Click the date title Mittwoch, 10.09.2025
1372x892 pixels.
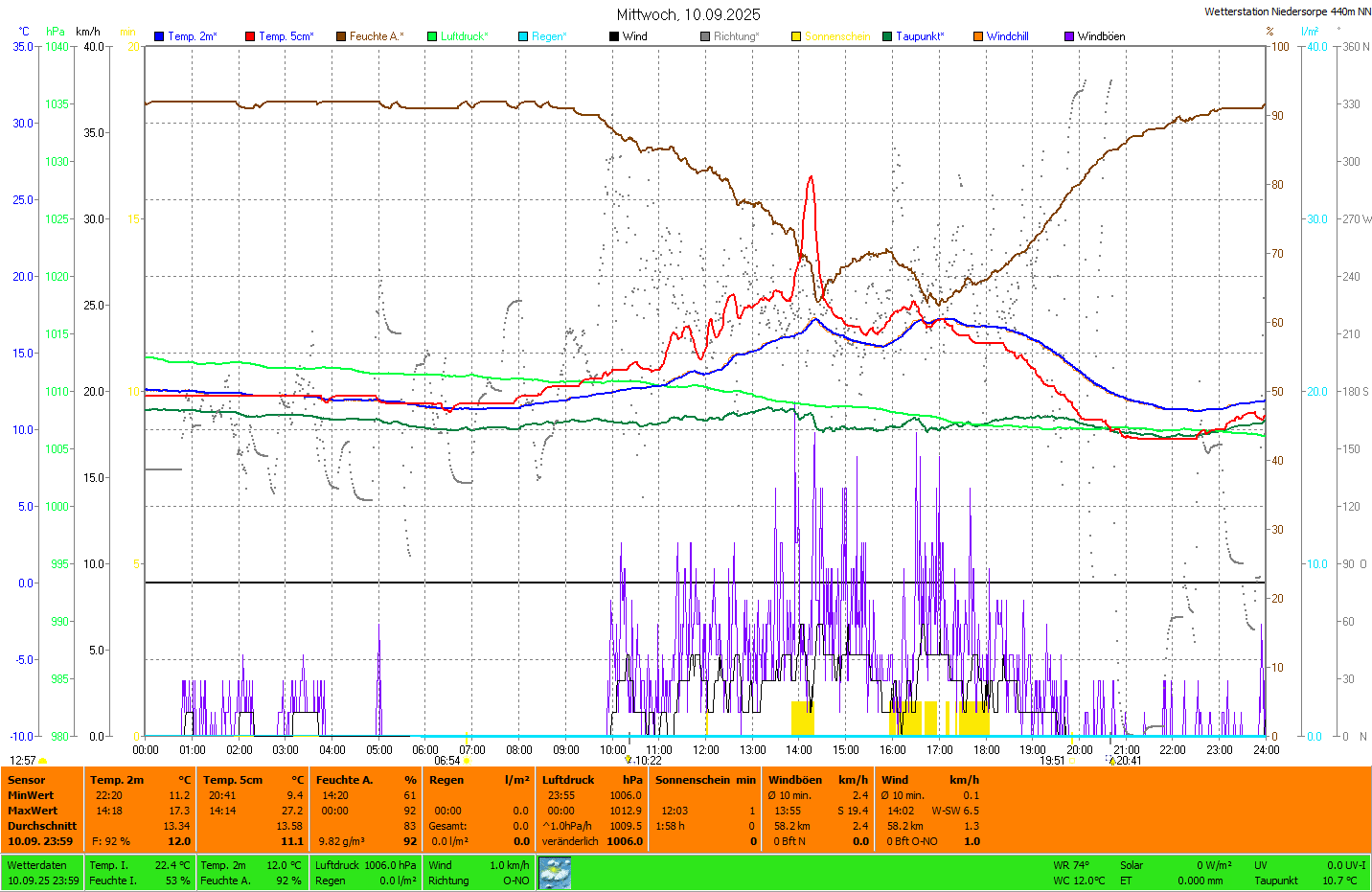pyautogui.click(x=688, y=14)
